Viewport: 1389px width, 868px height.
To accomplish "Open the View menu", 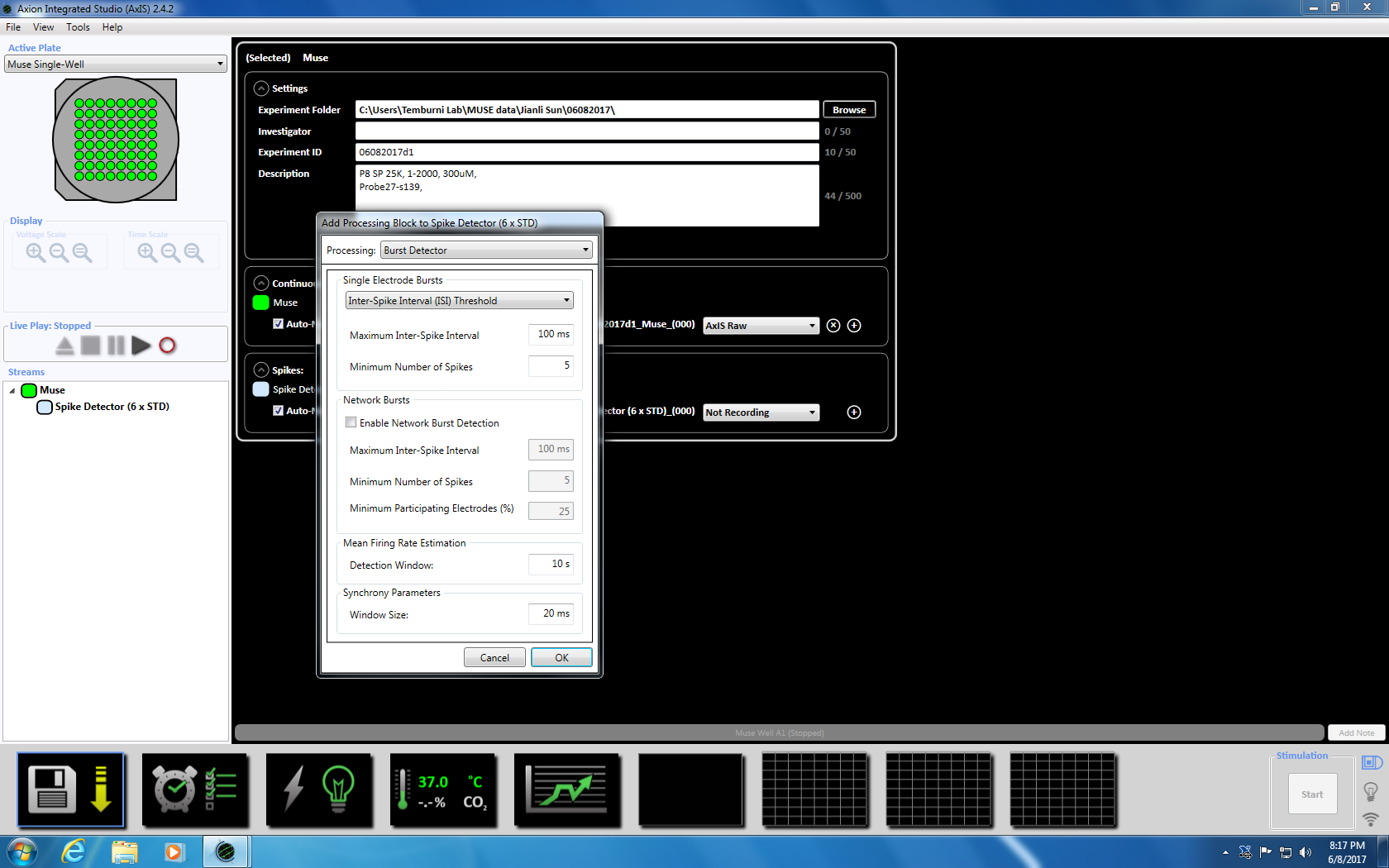I will point(43,27).
